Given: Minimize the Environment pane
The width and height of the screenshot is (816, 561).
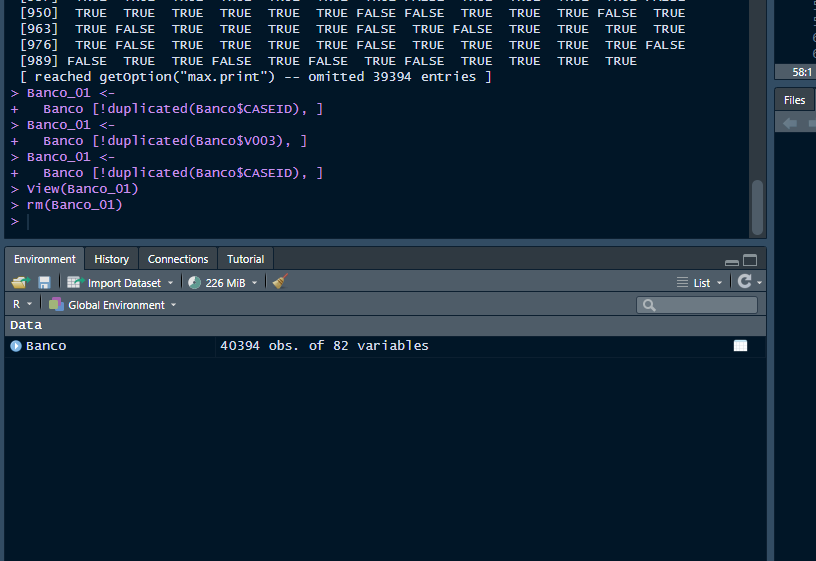Looking at the screenshot, I should pyautogui.click(x=732, y=261).
